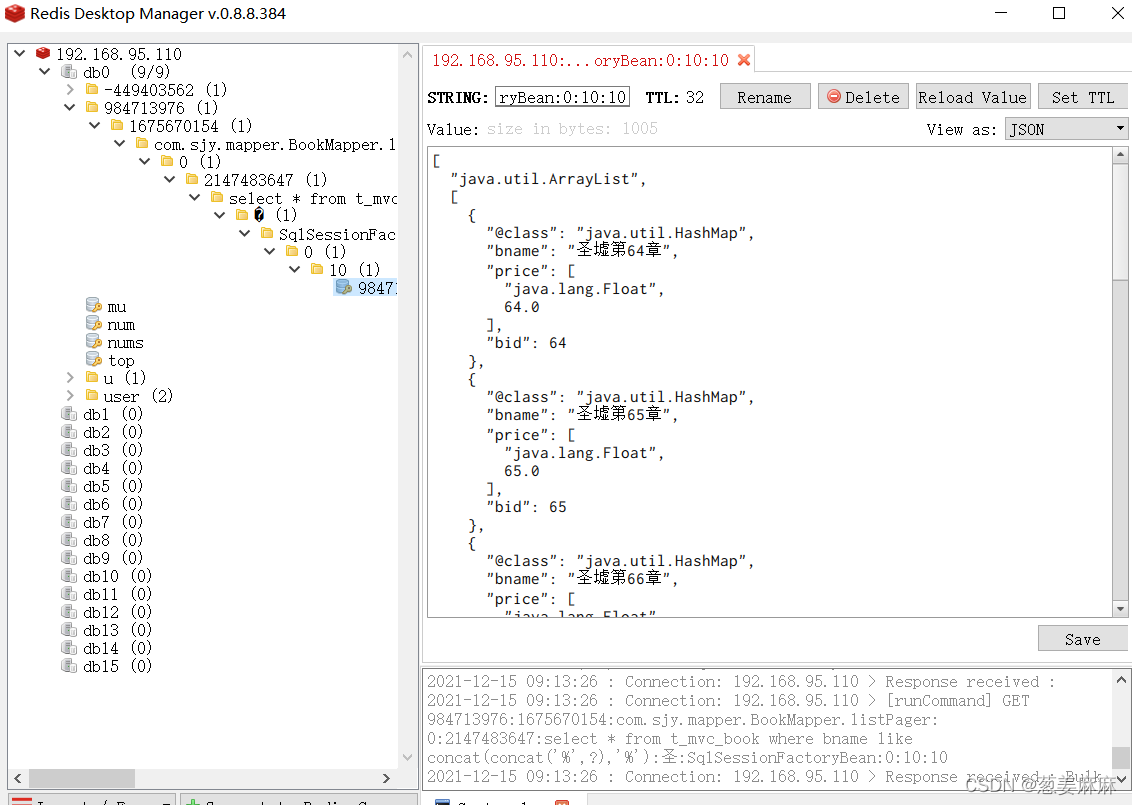Image resolution: width=1132 pixels, height=805 pixels.
Task: Click the folder icon of 1675670154
Action: (117, 126)
